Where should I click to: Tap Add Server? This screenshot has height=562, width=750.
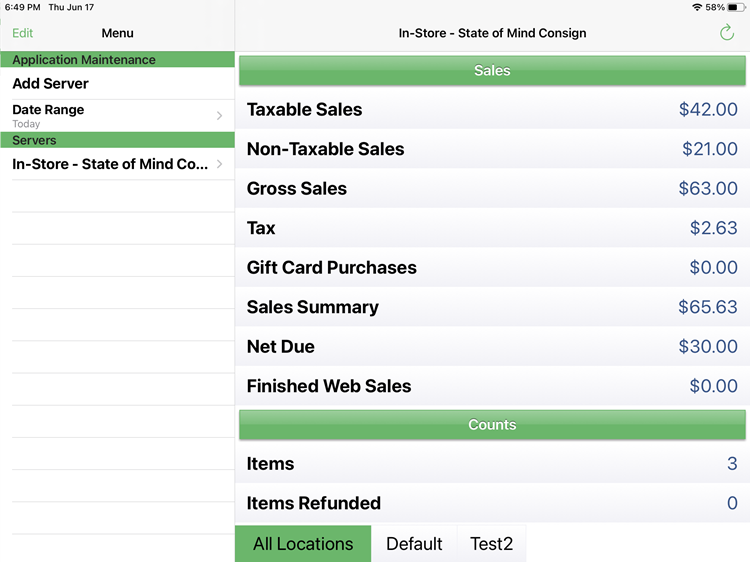pos(117,83)
